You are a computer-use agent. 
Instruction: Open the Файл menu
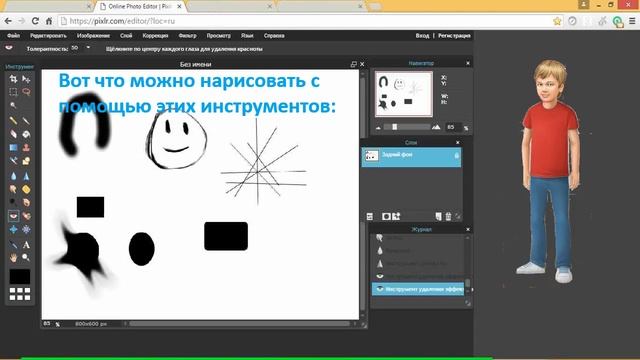coord(13,36)
